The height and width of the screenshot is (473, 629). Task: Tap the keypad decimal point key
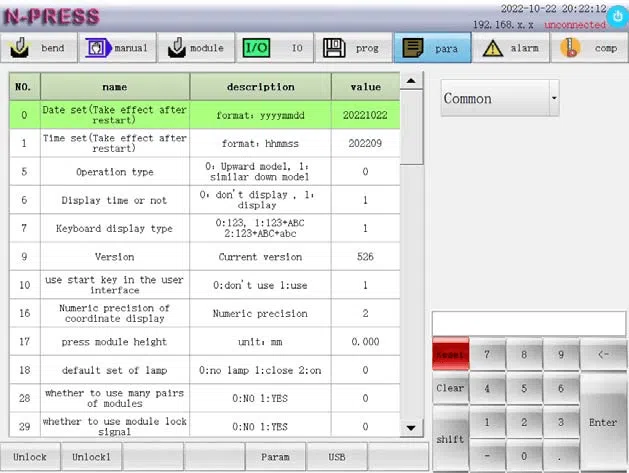pos(561,456)
